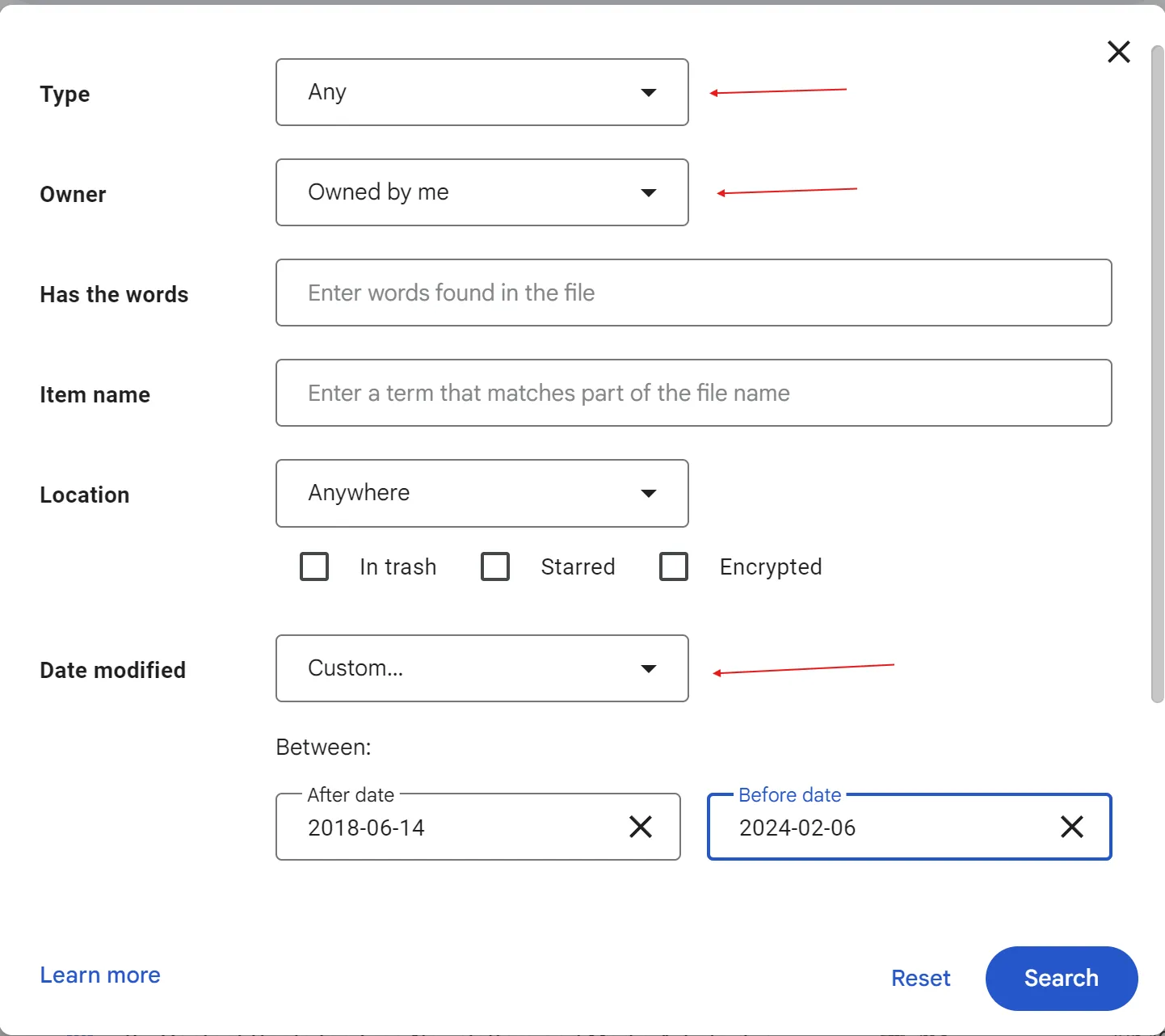1165x1036 pixels.
Task: Open the Owner dropdown showing Owned by me
Action: click(482, 192)
